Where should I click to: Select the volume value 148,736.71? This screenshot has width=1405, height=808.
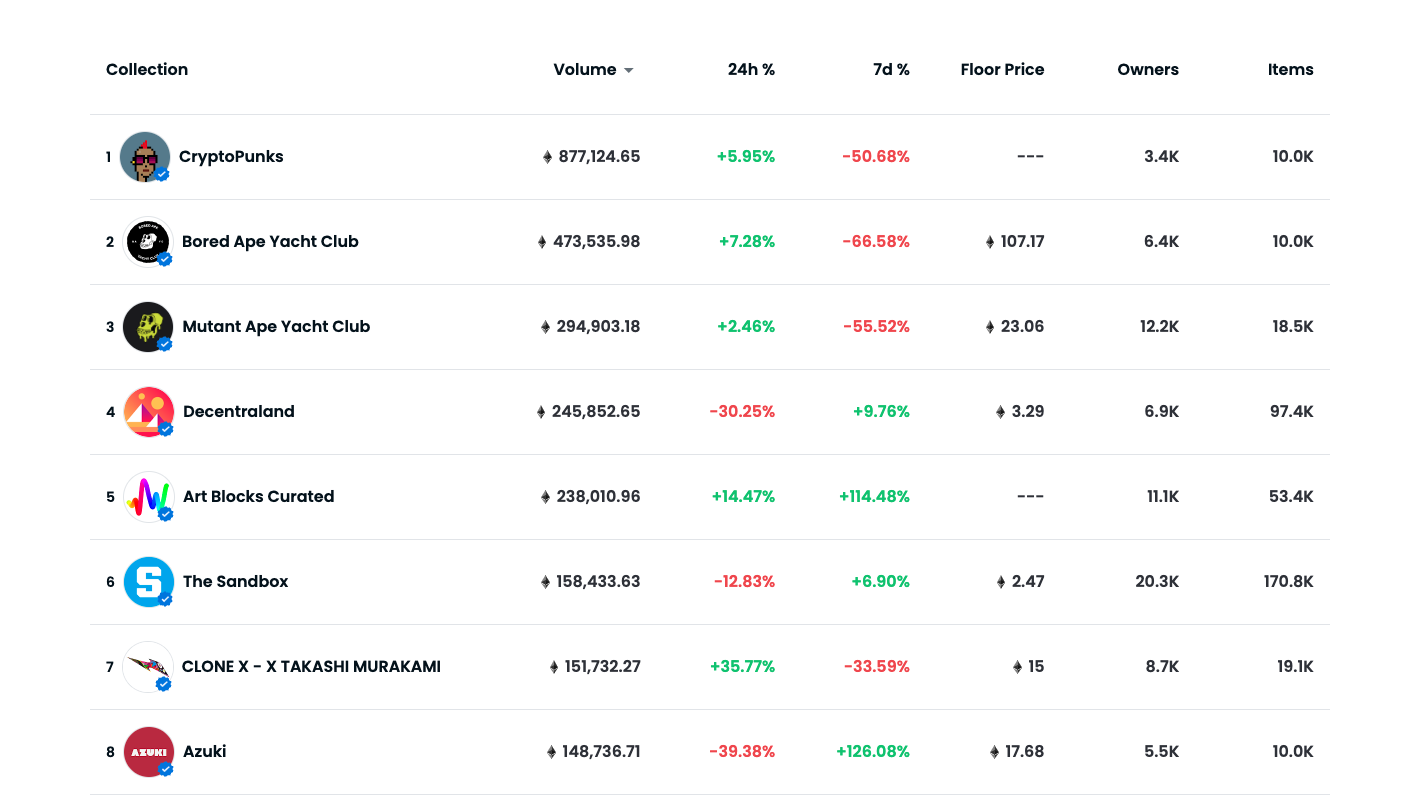(601, 752)
